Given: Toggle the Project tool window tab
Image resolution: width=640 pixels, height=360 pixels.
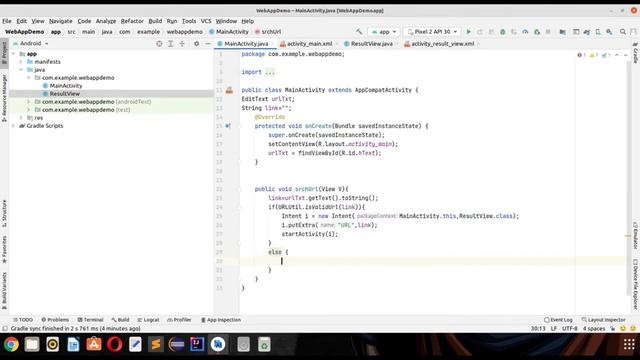Looking at the screenshot, I should tap(4, 53).
